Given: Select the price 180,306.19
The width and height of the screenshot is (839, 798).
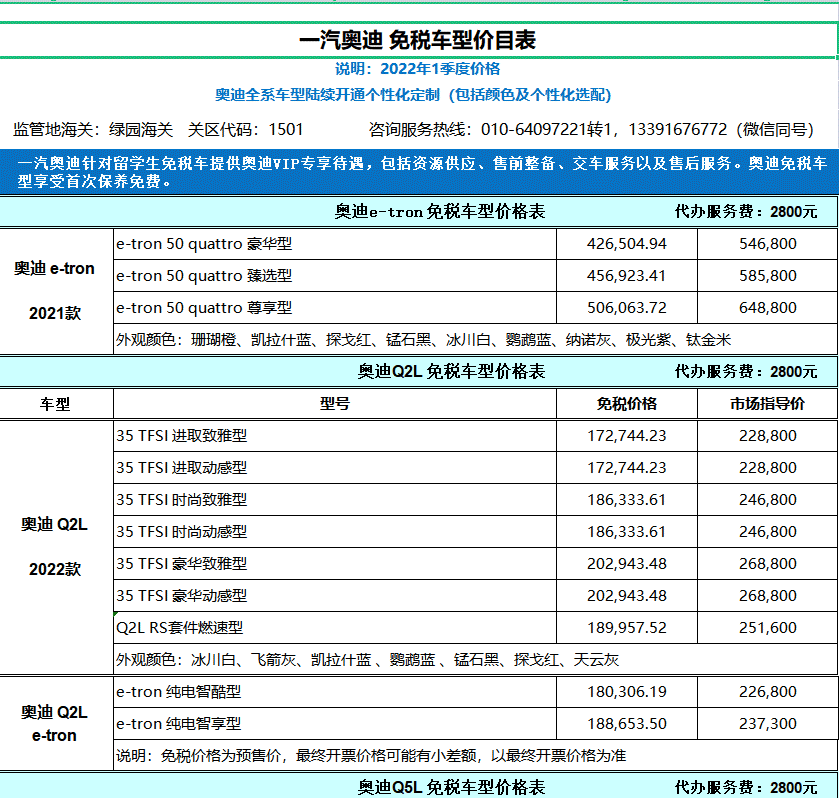Looking at the screenshot, I should [627, 692].
